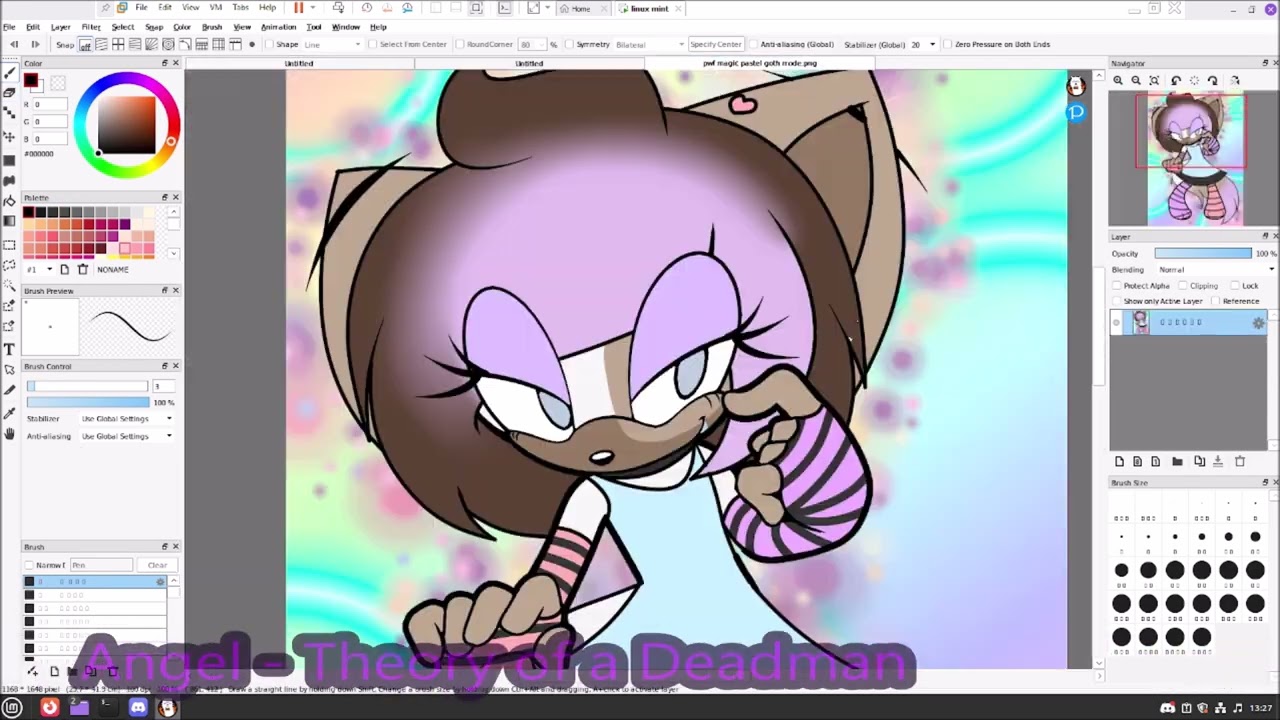Open the Filter menu
Viewport: 1280px width, 720px height.
[91, 27]
